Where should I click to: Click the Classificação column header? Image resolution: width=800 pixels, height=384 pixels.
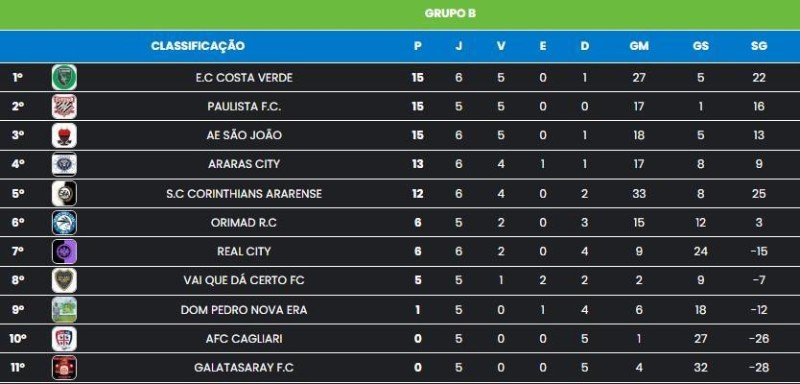click(198, 46)
